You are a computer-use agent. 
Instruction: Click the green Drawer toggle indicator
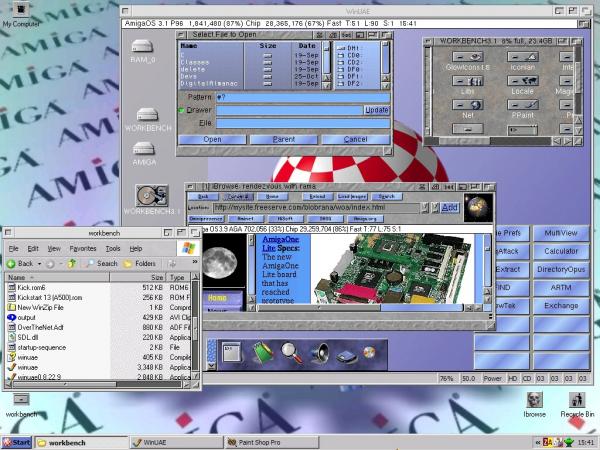click(x=181, y=110)
